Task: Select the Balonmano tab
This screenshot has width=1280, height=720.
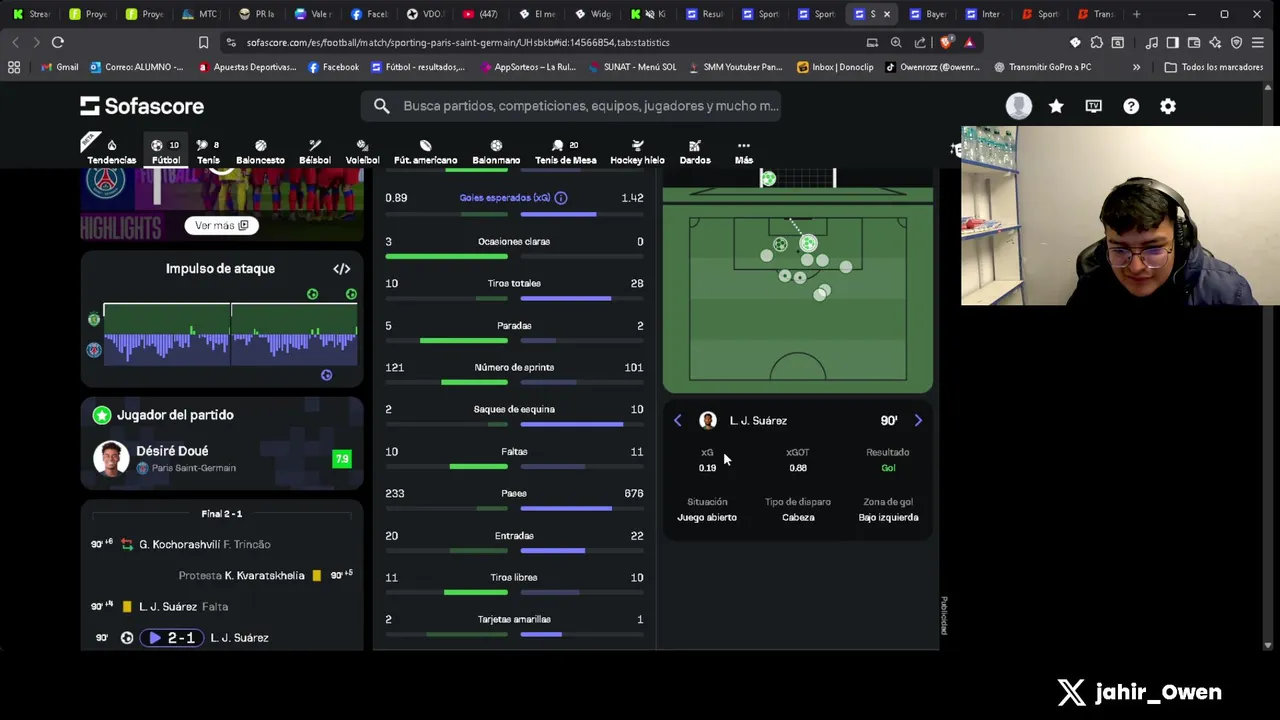Action: [496, 152]
